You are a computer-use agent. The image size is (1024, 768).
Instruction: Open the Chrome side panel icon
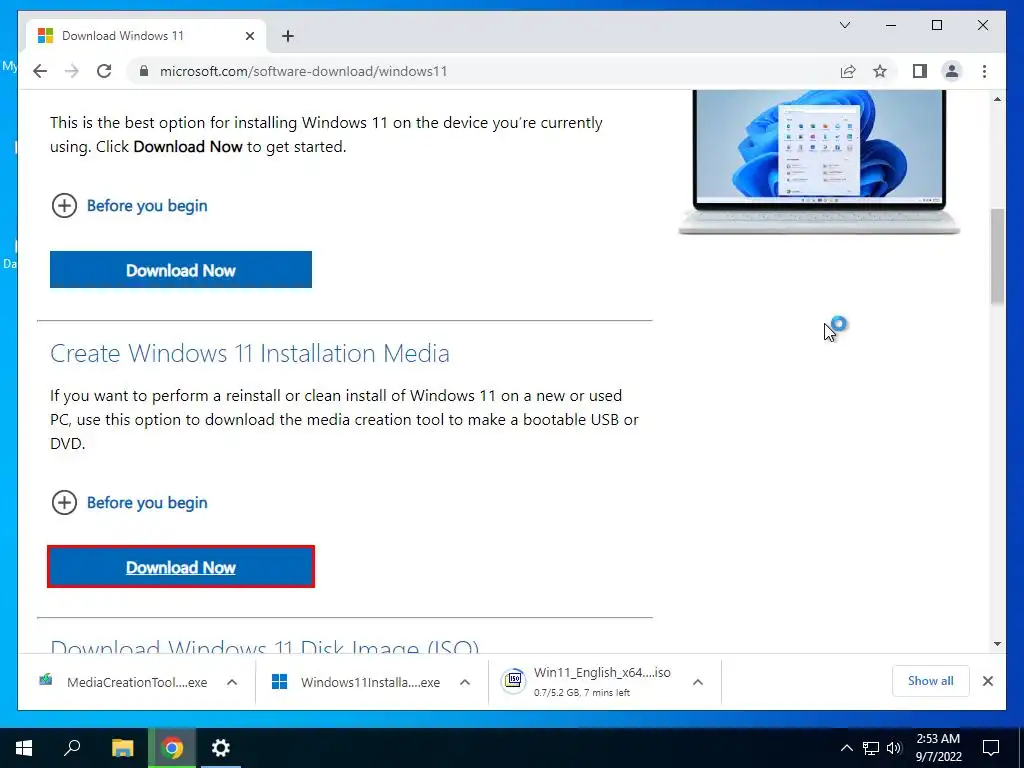point(920,71)
